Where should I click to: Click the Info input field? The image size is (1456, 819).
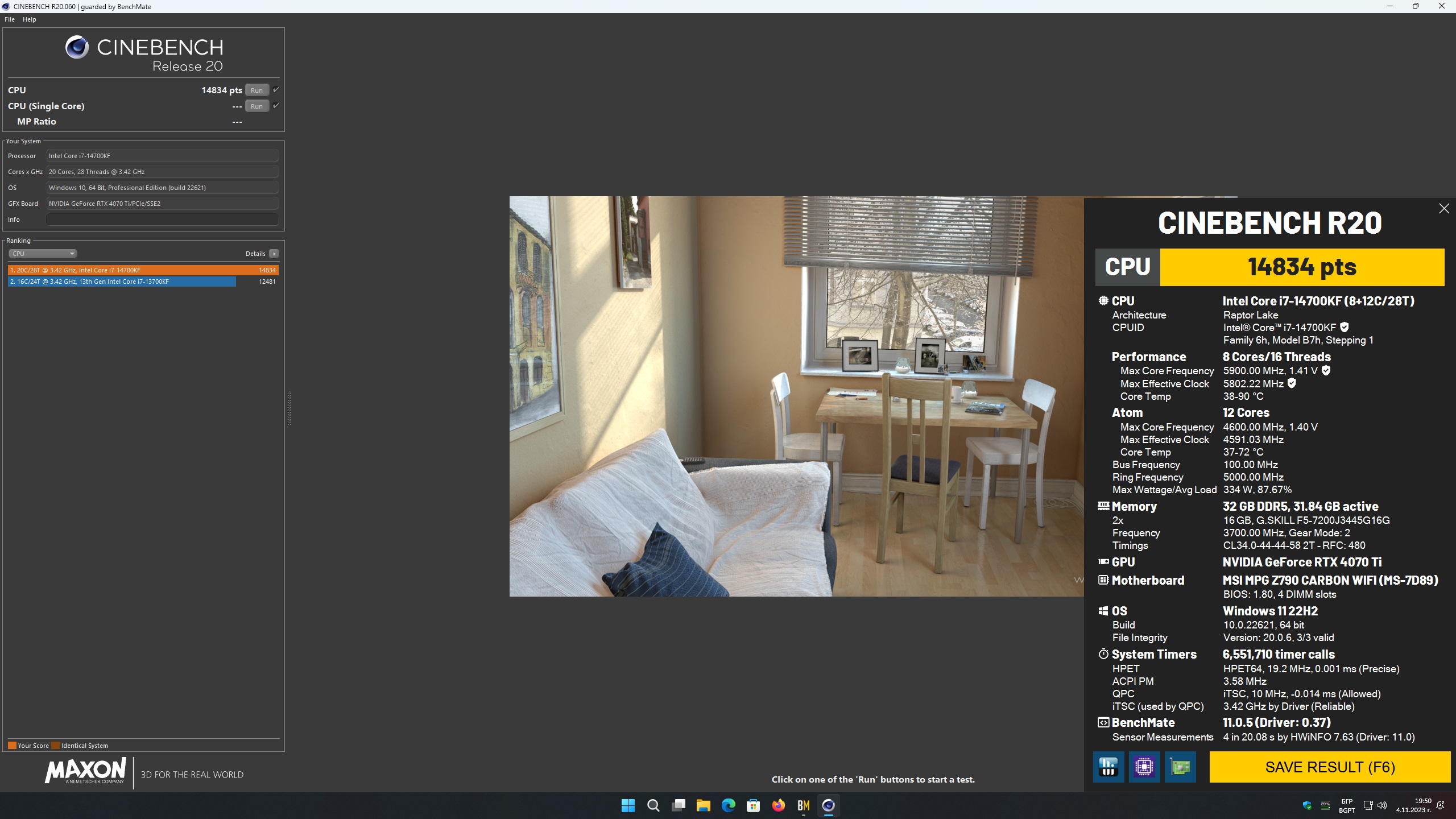pyautogui.click(x=162, y=220)
